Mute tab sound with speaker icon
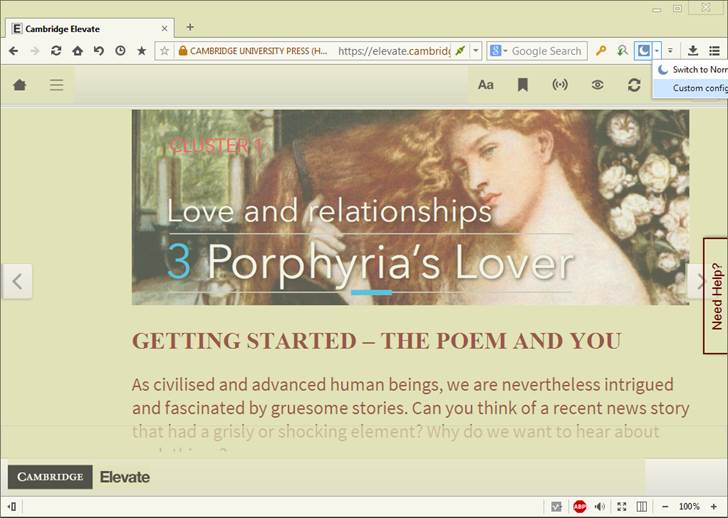Screen dimensions: 728x518 point(600,507)
